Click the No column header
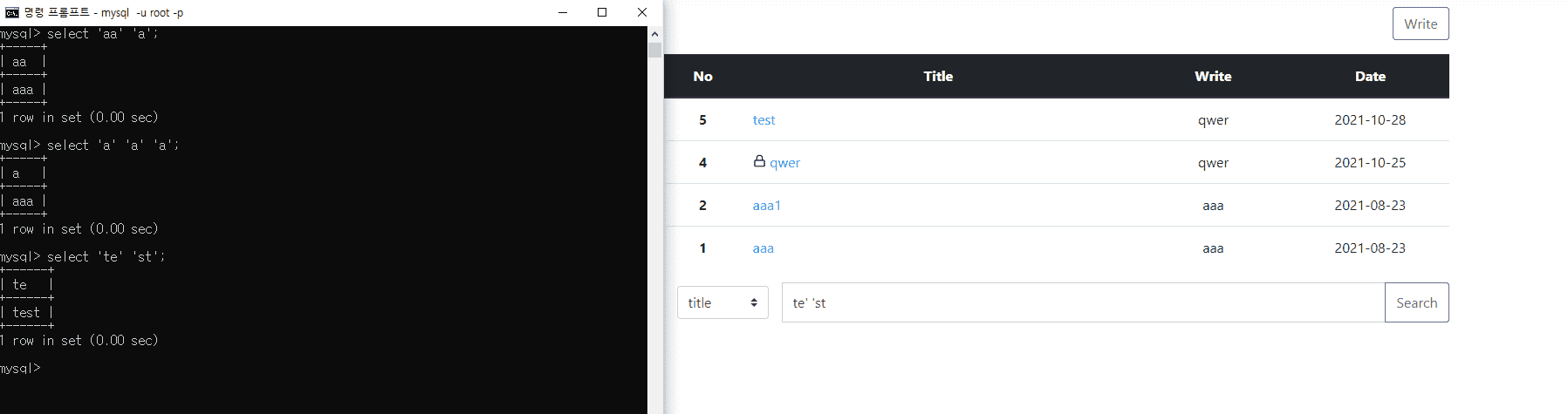Screen dimensions: 1568x414 [x=702, y=77]
